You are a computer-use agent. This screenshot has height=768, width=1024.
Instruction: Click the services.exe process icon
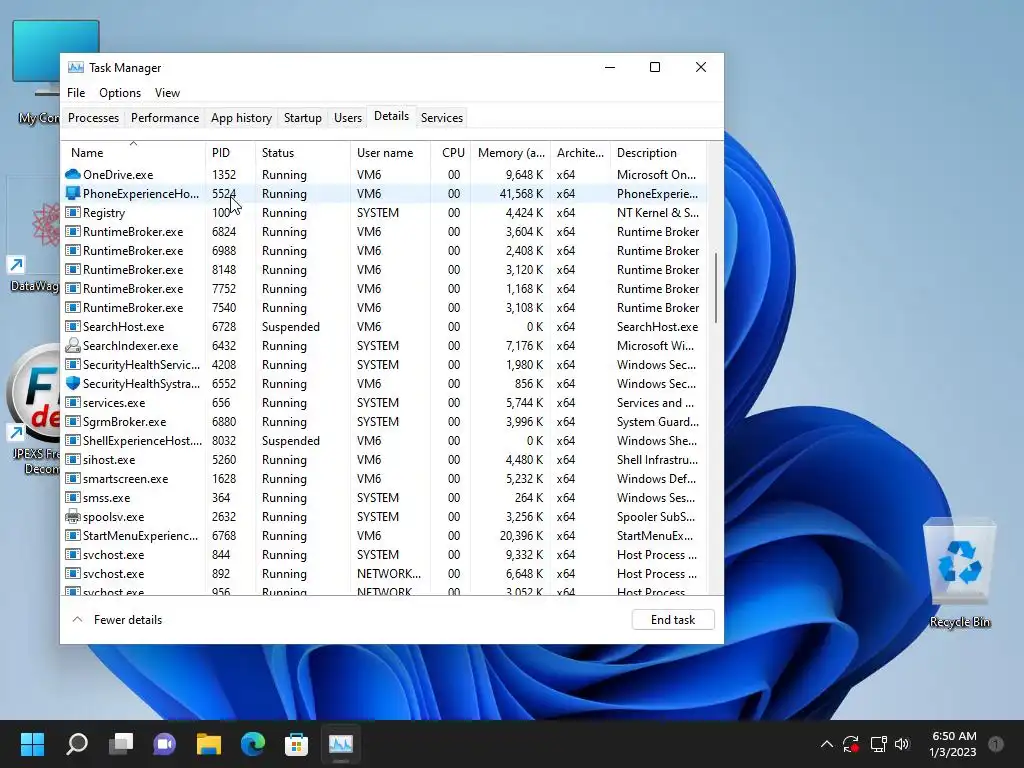(x=72, y=402)
